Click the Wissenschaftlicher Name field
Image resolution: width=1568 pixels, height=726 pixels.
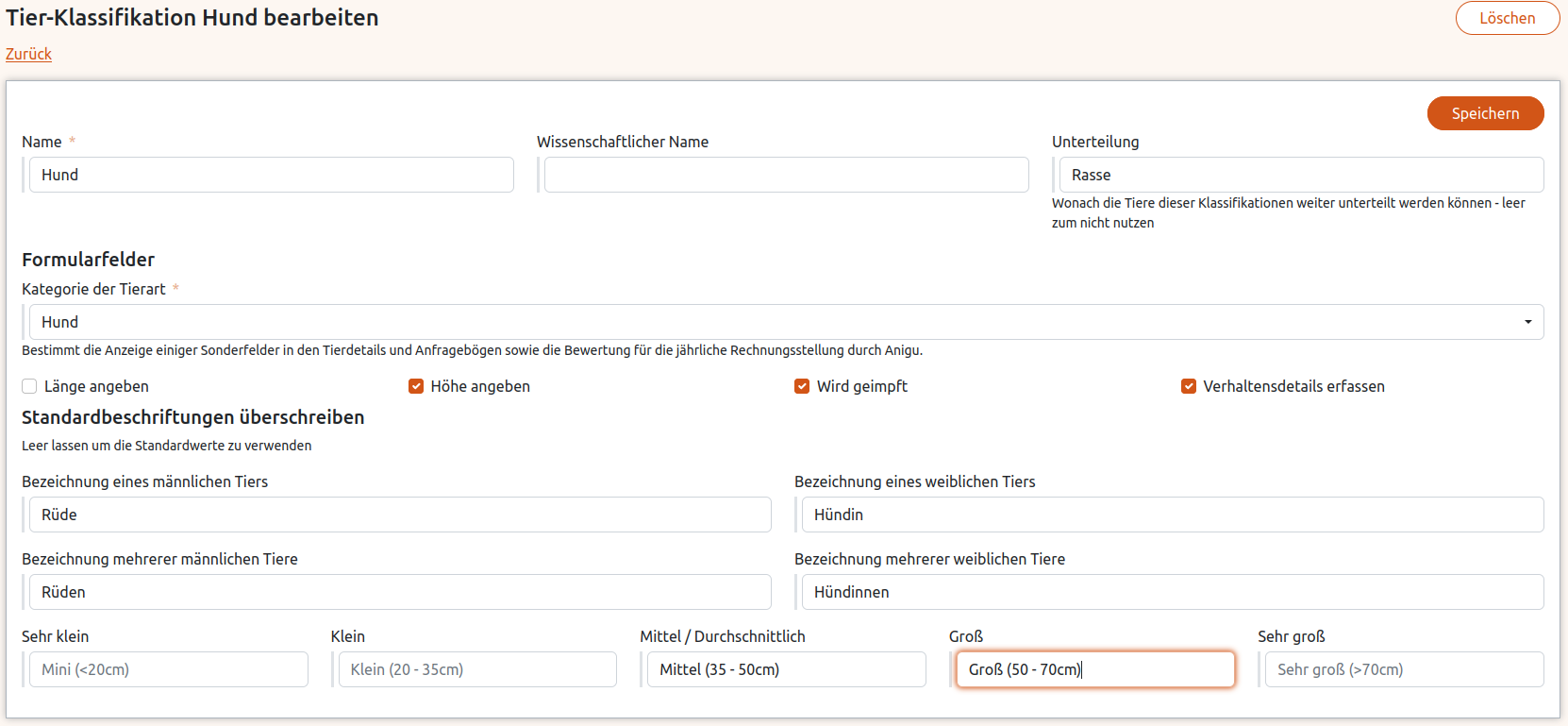coord(786,175)
